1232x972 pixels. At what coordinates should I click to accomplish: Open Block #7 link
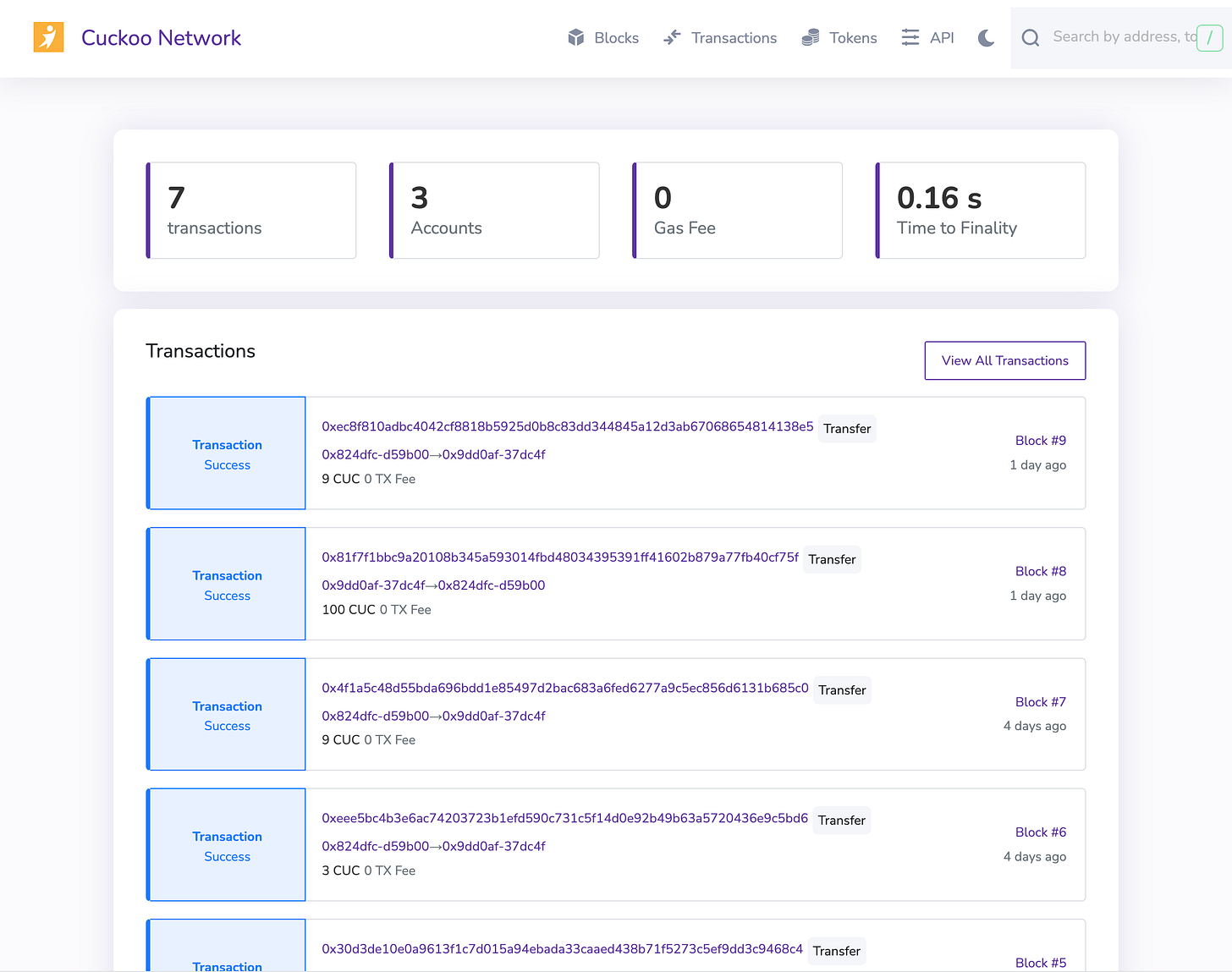tap(1041, 702)
